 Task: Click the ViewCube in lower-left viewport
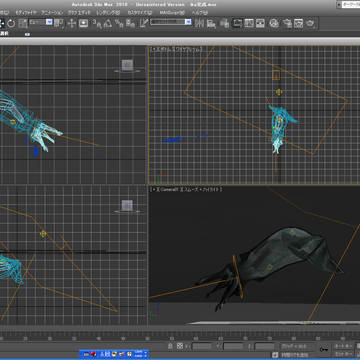127,206
